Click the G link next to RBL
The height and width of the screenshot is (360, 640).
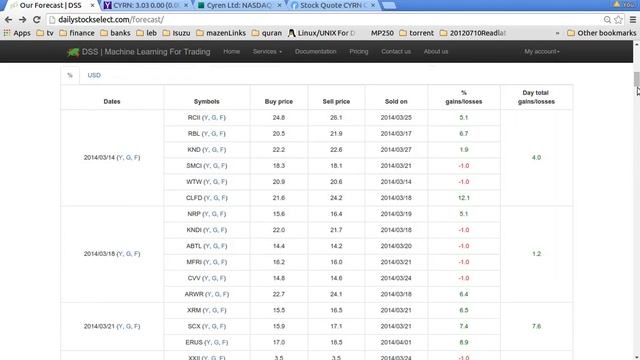pyautogui.click(x=214, y=133)
